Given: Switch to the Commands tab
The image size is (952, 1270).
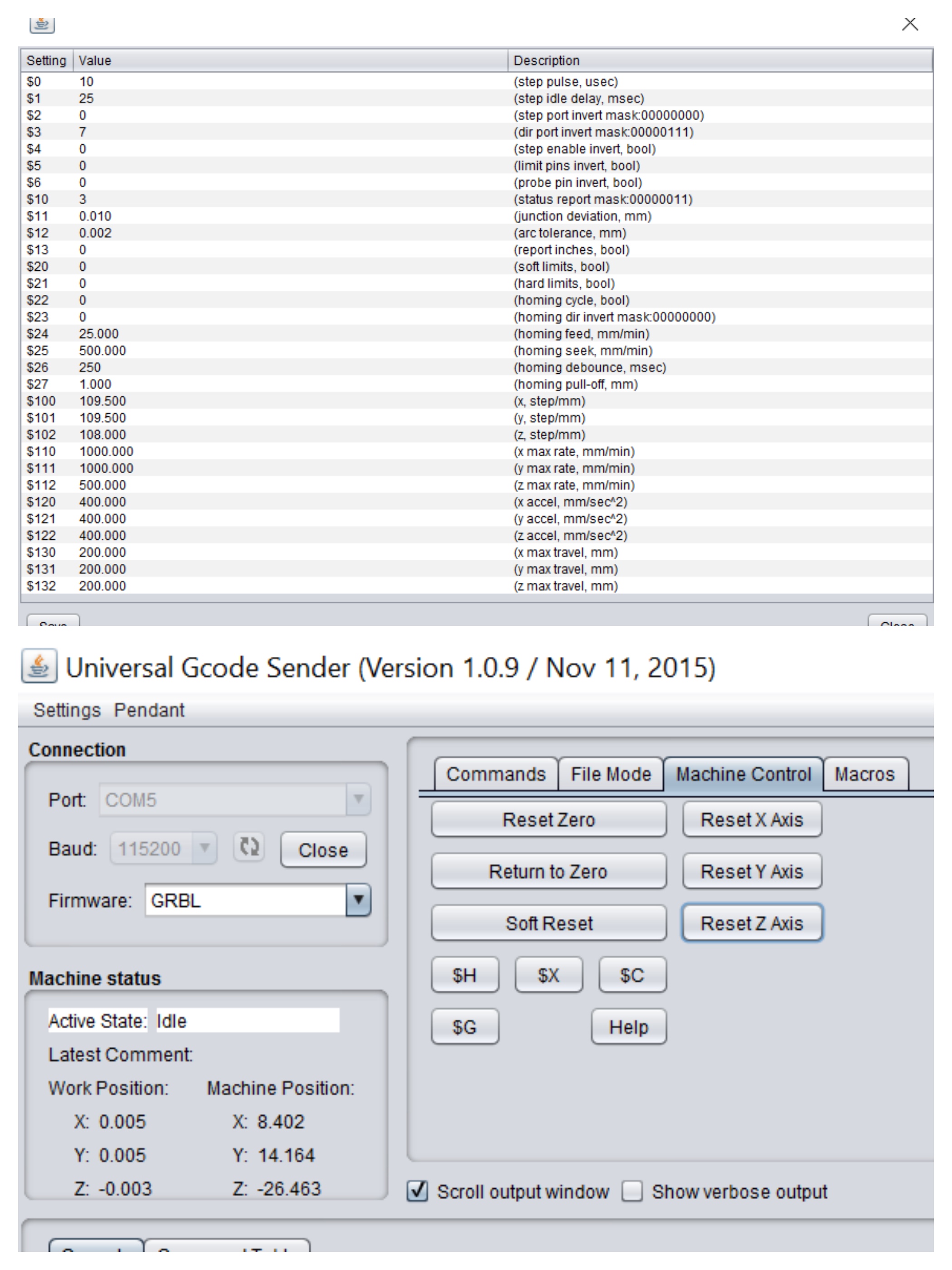Looking at the screenshot, I should tap(496, 774).
